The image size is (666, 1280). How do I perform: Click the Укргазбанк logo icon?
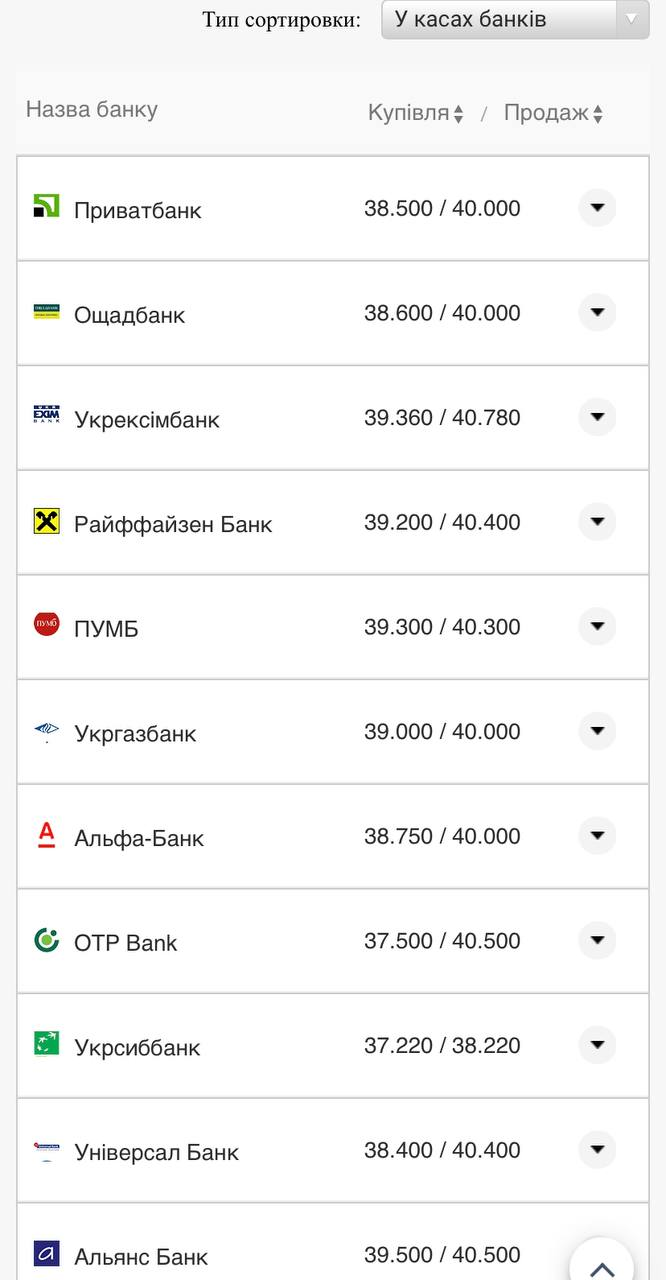[46, 731]
